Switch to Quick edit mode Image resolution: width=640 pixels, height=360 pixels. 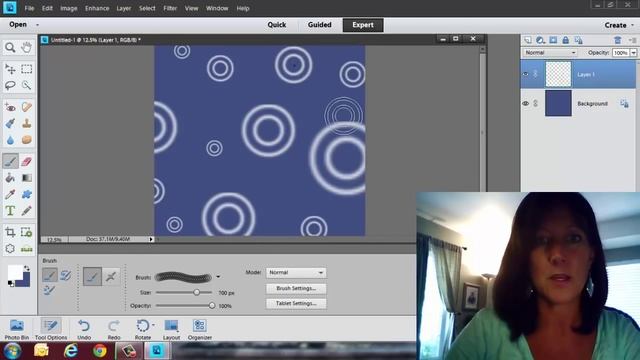coord(276,25)
